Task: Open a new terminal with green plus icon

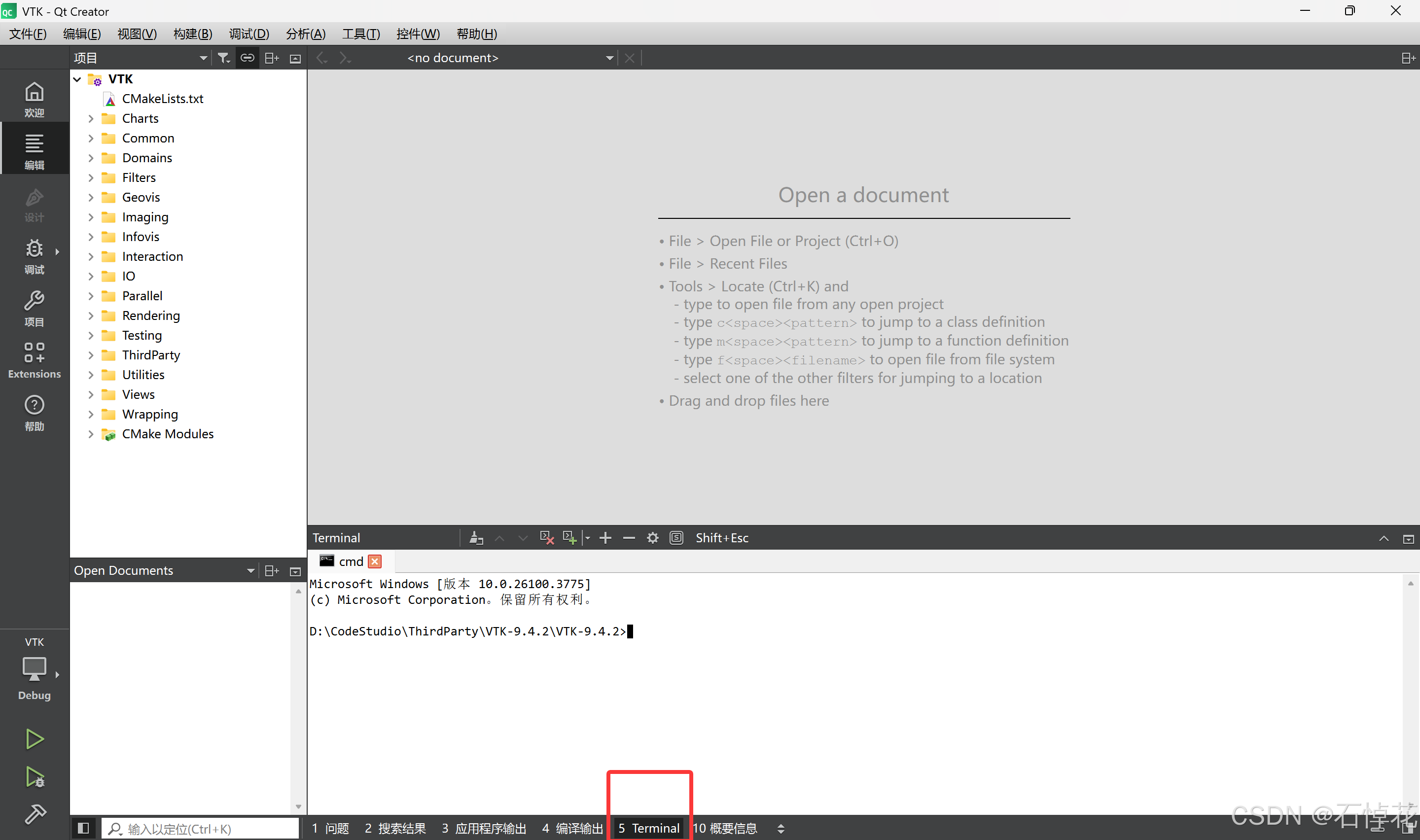Action: pyautogui.click(x=569, y=537)
